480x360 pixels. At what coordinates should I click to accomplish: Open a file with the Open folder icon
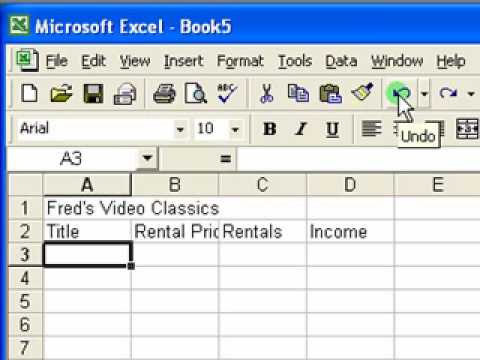point(61,93)
